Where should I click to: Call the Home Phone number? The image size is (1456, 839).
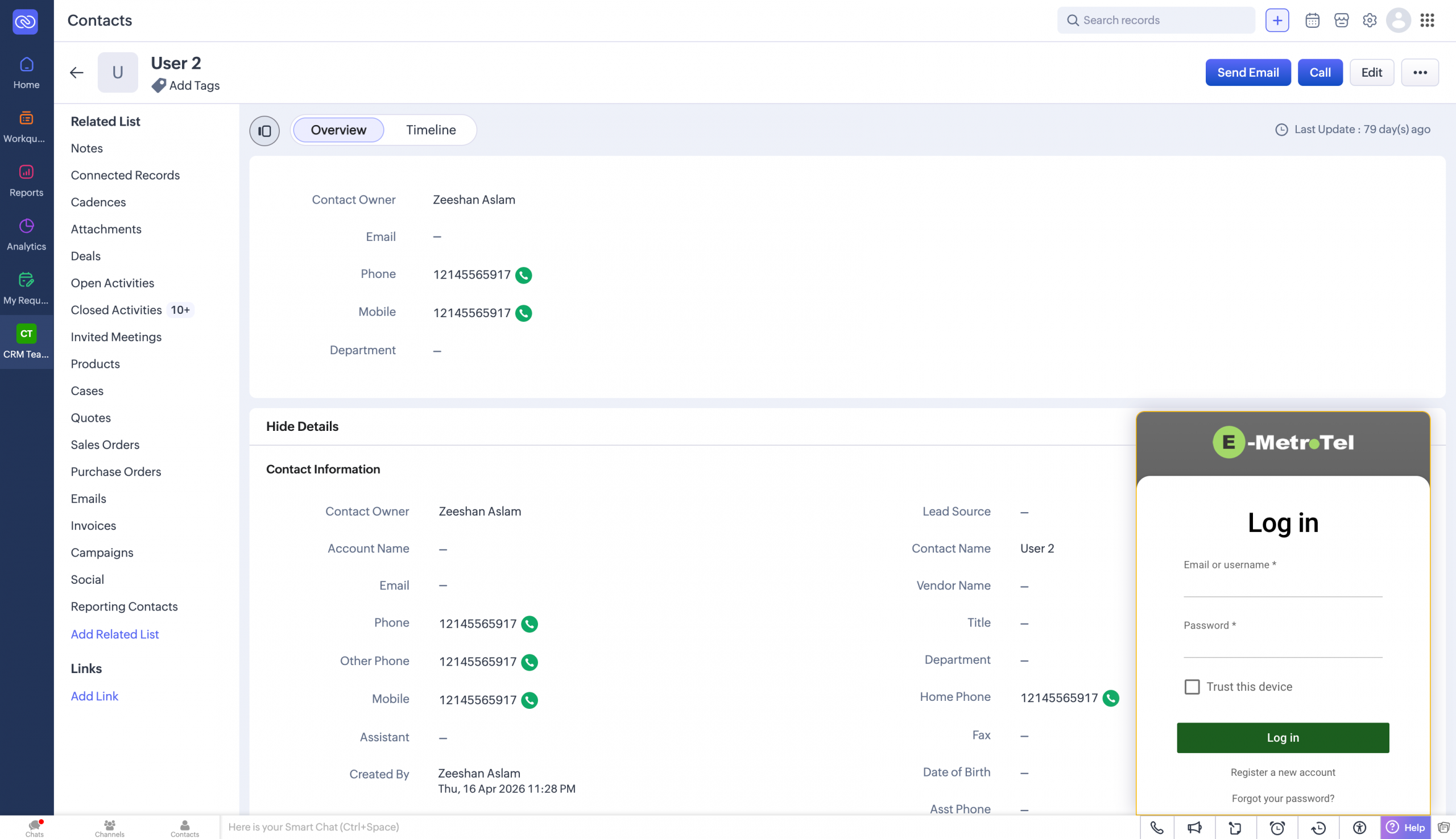(x=1111, y=699)
